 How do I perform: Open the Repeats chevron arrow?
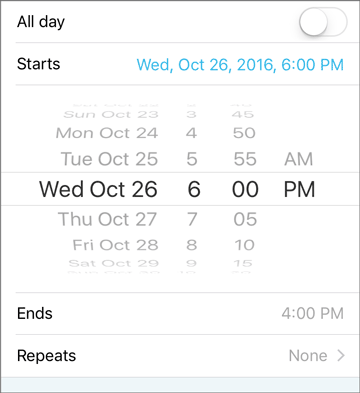[341, 356]
